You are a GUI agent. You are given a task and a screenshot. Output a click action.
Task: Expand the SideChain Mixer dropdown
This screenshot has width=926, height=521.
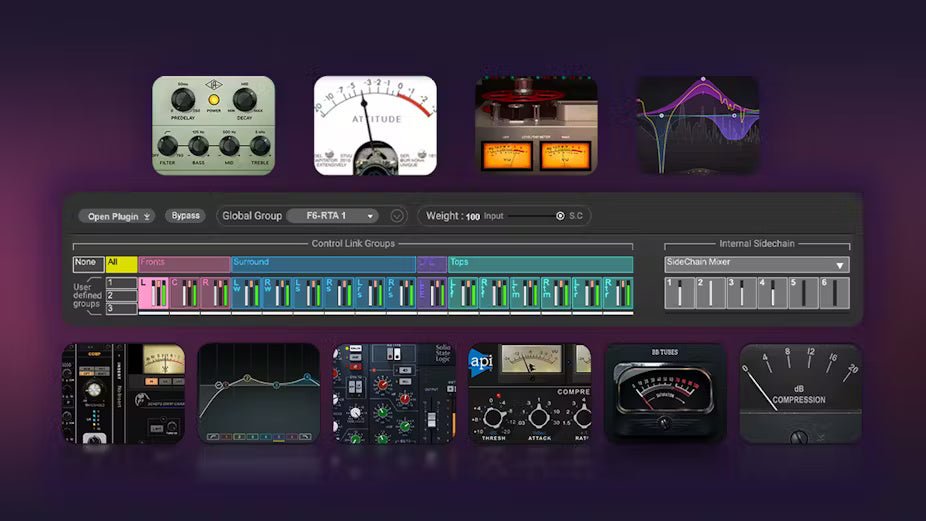coord(757,265)
